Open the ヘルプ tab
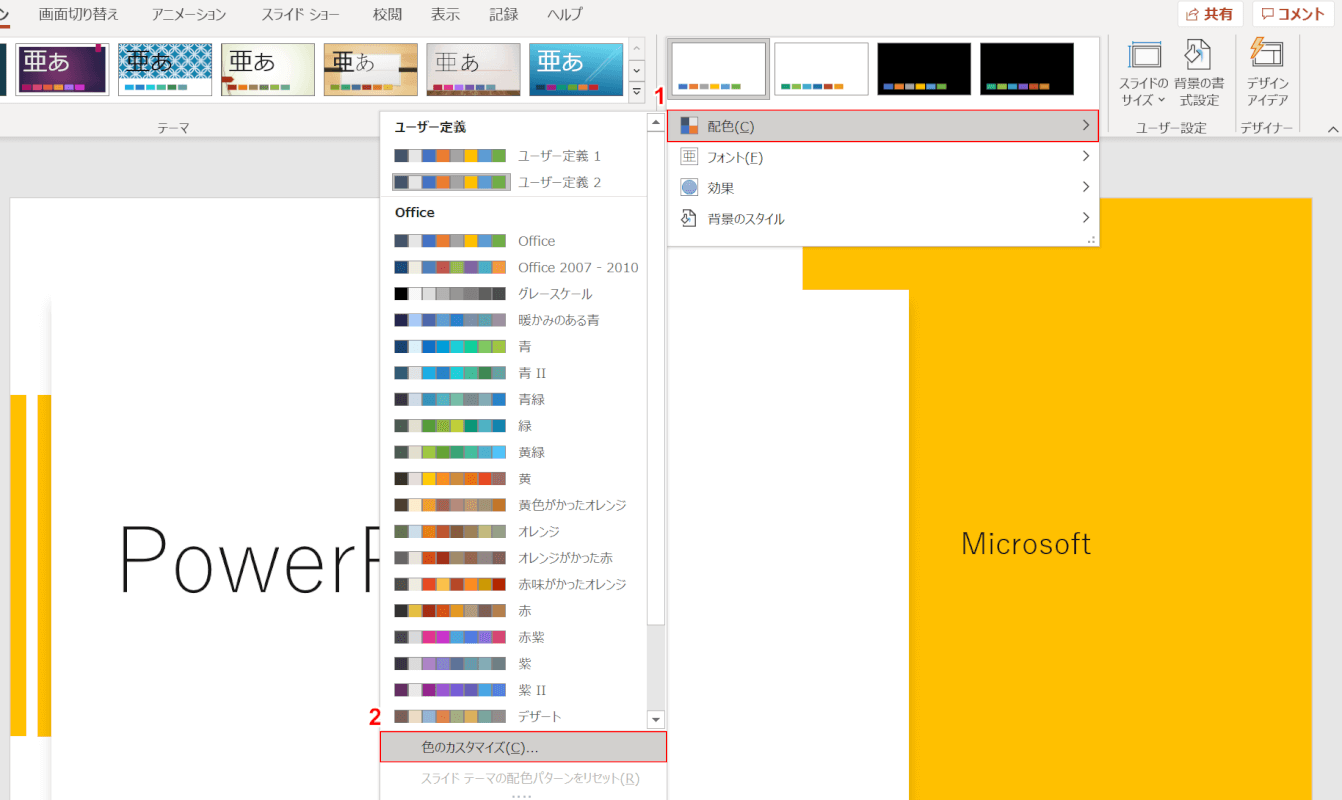This screenshot has width=1342, height=800. [565, 15]
